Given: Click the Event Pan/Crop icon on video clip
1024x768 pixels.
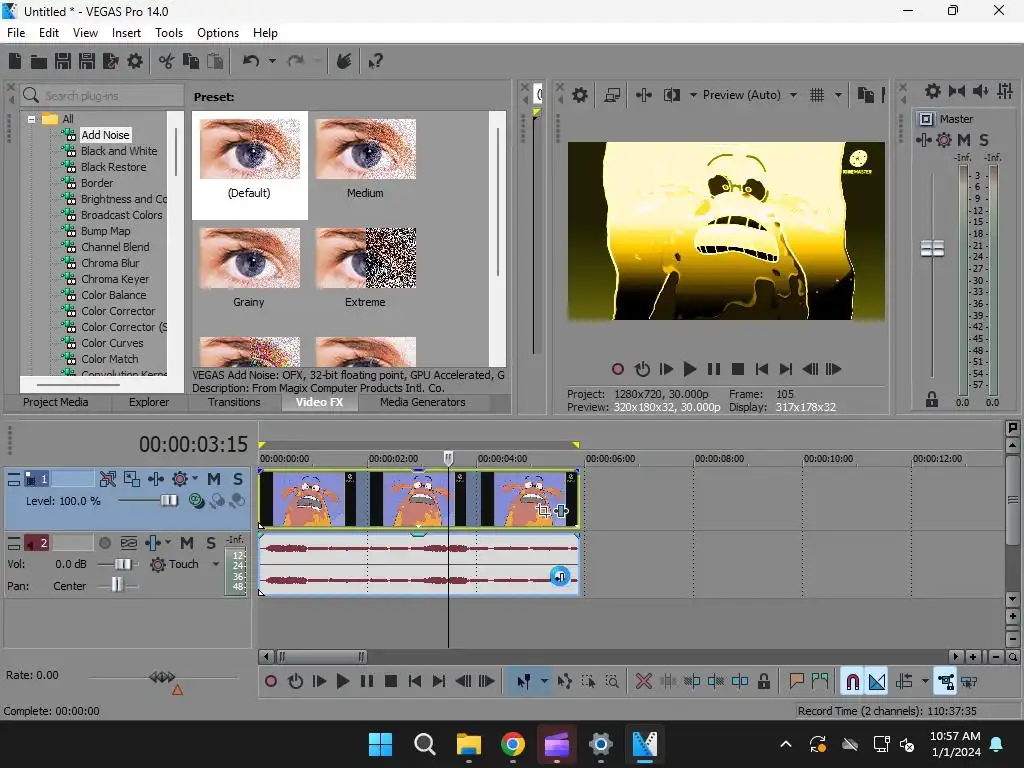Looking at the screenshot, I should (543, 511).
